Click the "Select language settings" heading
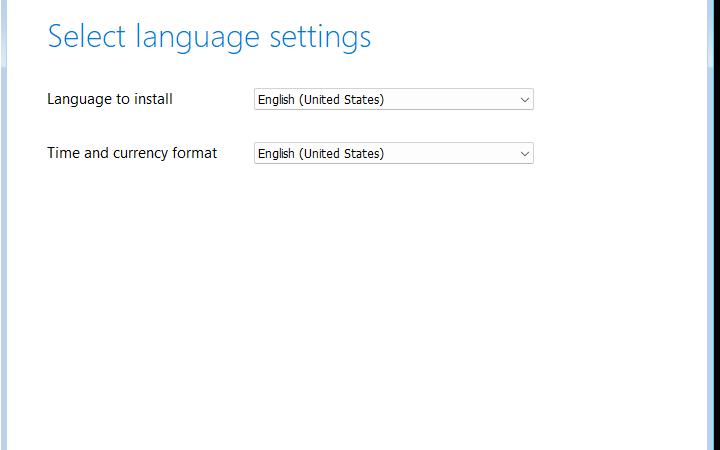 click(209, 37)
